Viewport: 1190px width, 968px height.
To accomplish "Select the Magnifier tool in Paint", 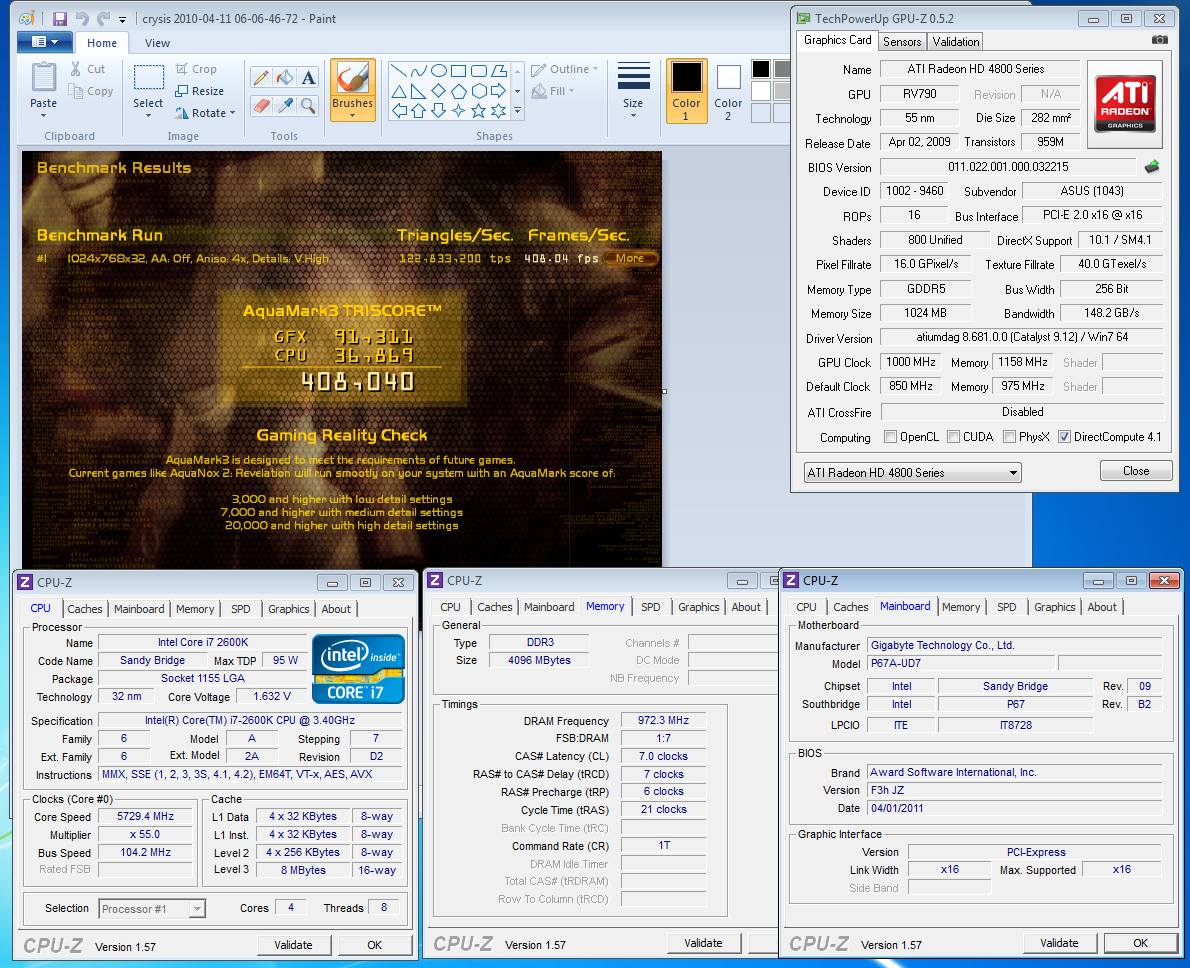I will [x=308, y=106].
